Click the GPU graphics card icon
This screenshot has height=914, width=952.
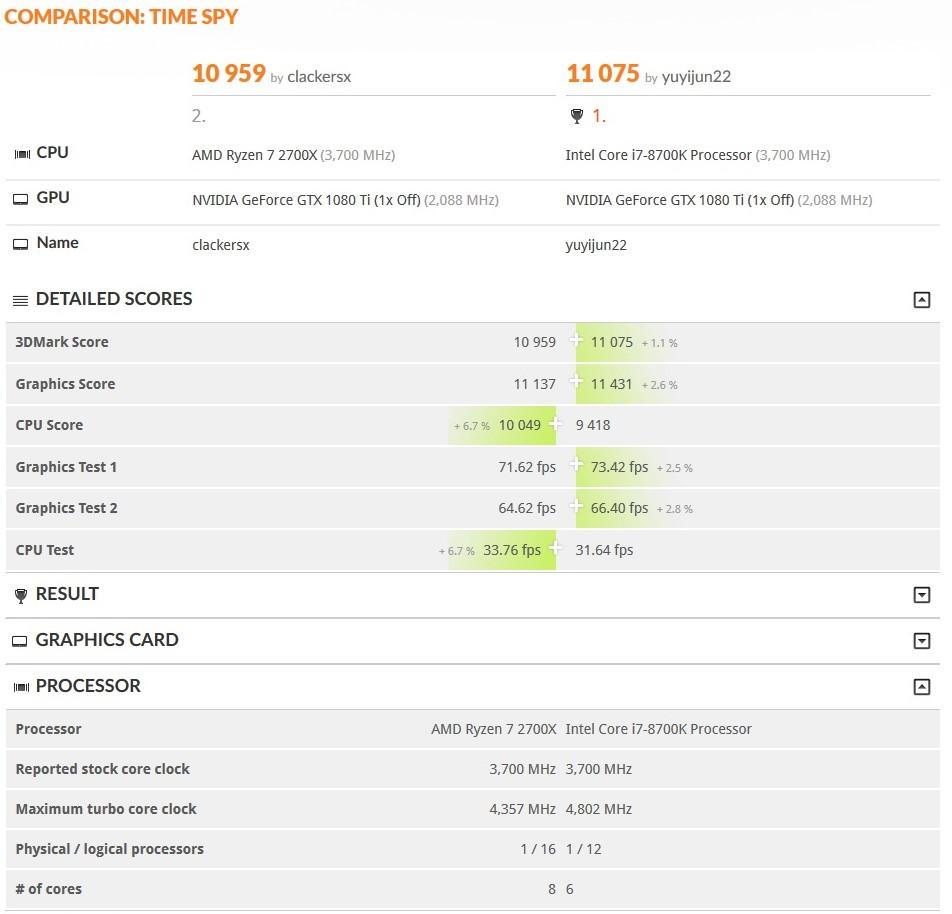[20, 198]
